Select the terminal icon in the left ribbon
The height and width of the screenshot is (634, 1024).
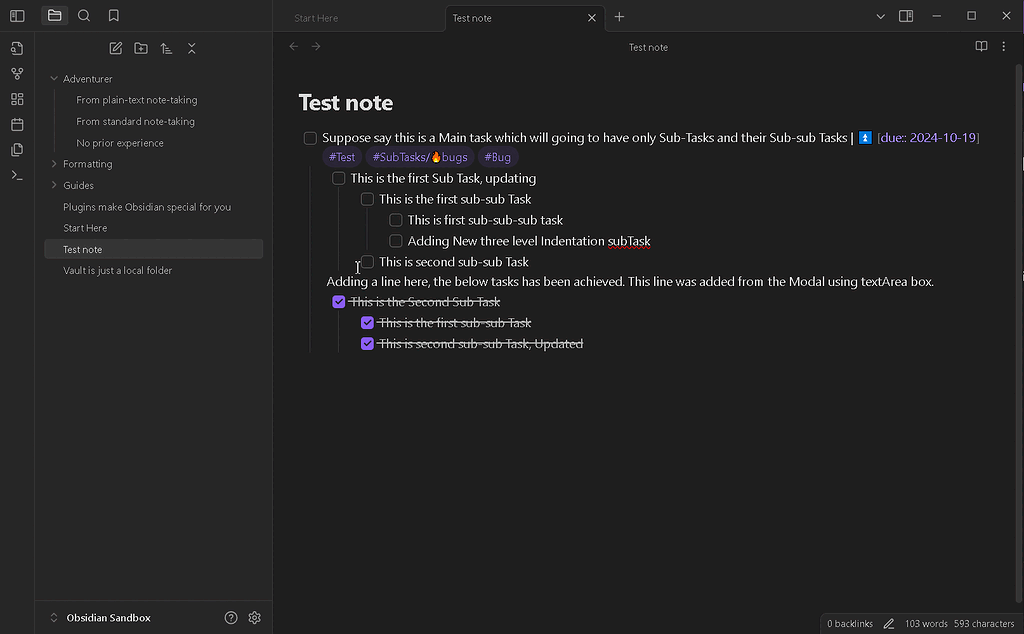[x=17, y=174]
